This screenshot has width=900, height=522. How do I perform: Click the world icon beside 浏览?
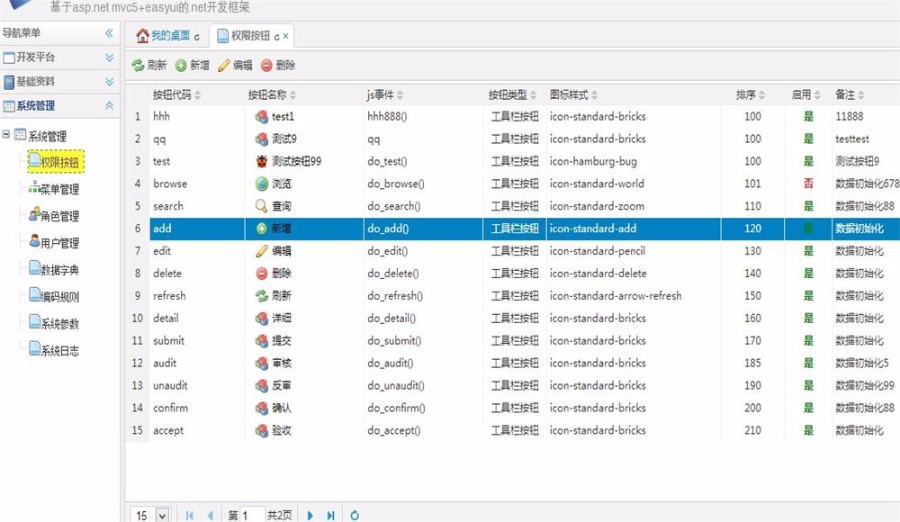point(262,184)
